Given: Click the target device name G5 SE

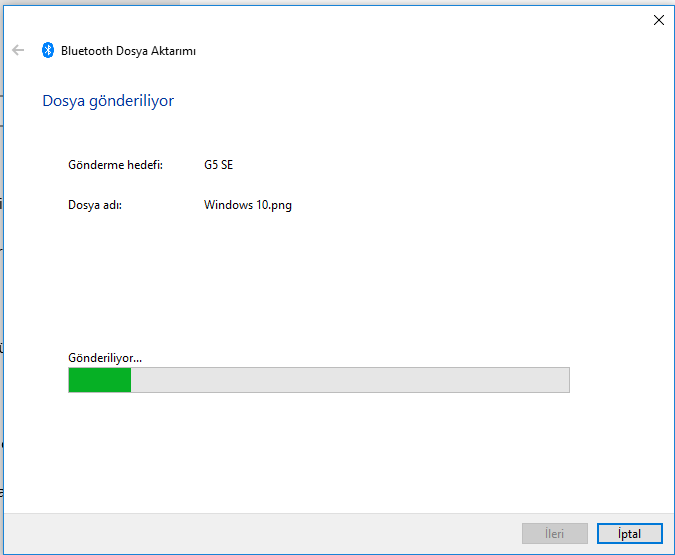Looking at the screenshot, I should click(x=218, y=165).
